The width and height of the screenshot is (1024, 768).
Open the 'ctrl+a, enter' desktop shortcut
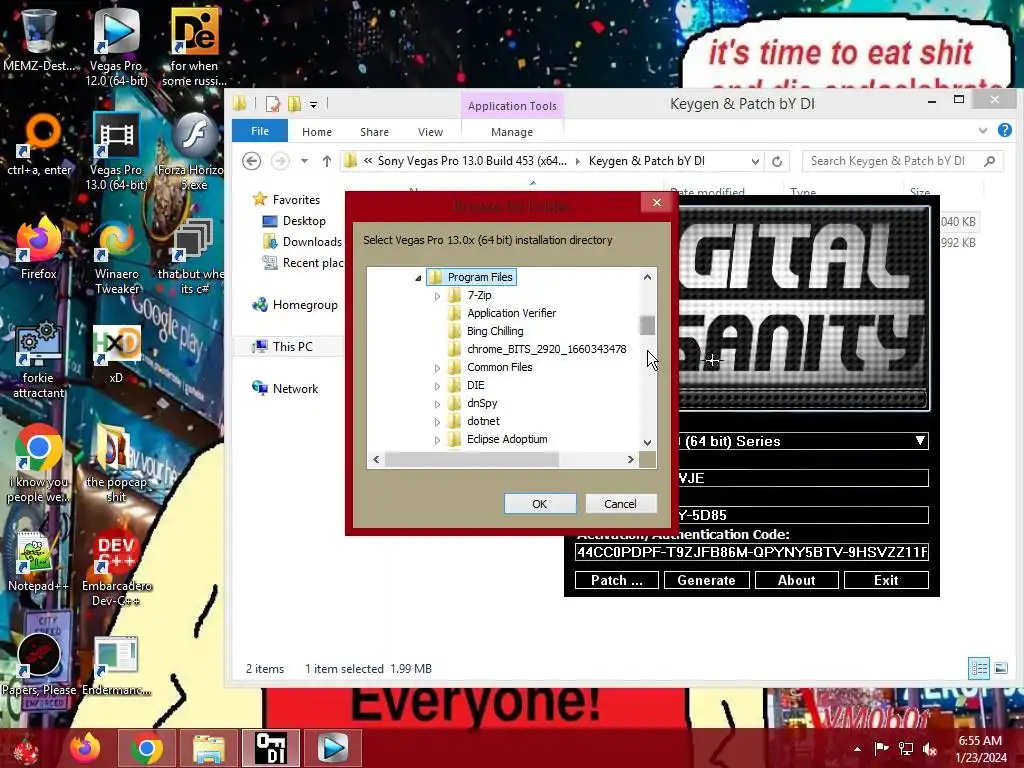click(39, 144)
